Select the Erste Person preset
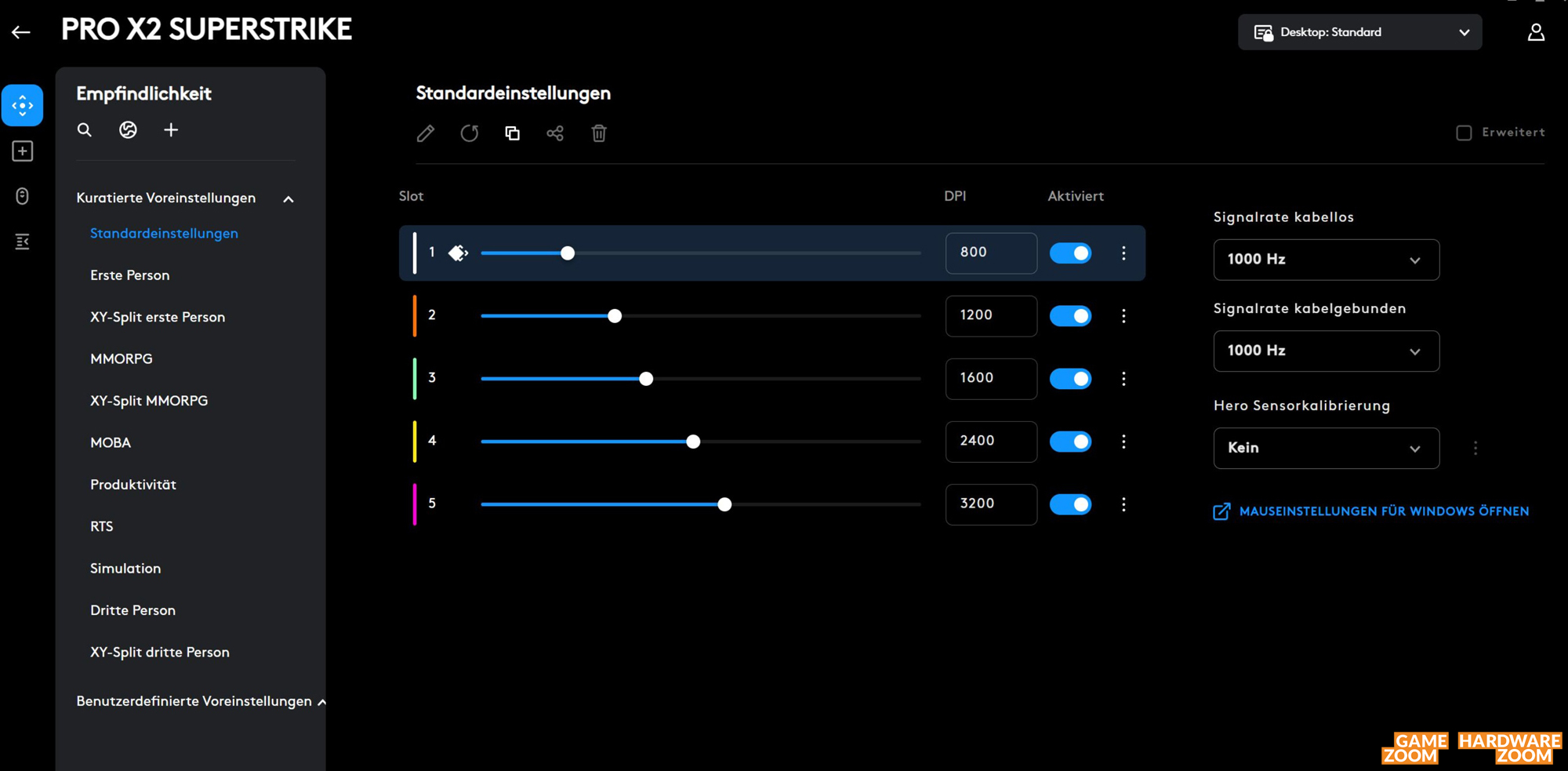This screenshot has width=1568, height=771. (x=129, y=275)
